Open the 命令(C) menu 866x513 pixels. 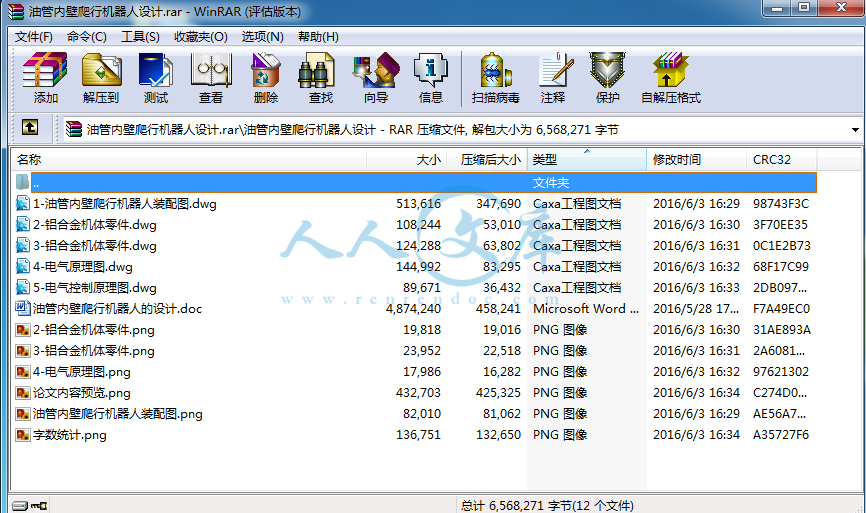point(87,37)
